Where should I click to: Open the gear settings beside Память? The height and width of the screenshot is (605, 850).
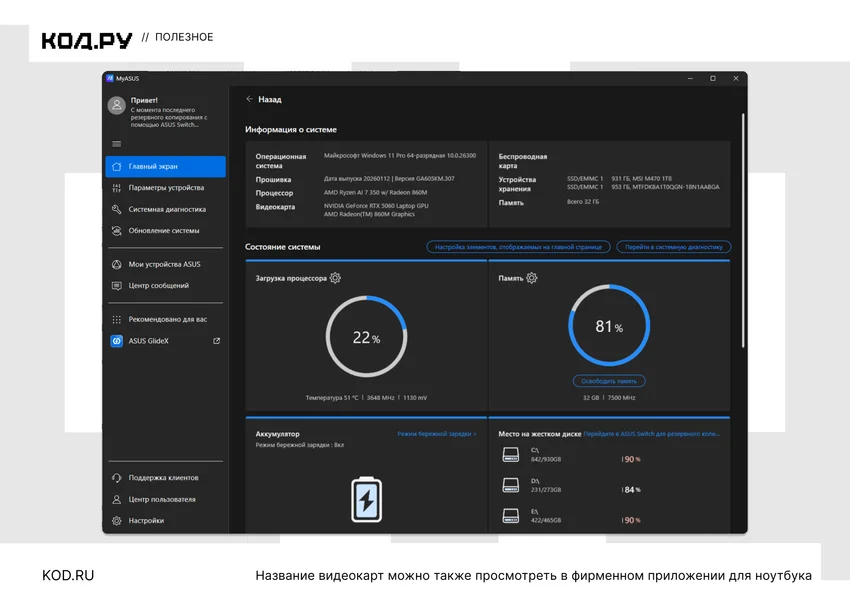point(532,278)
